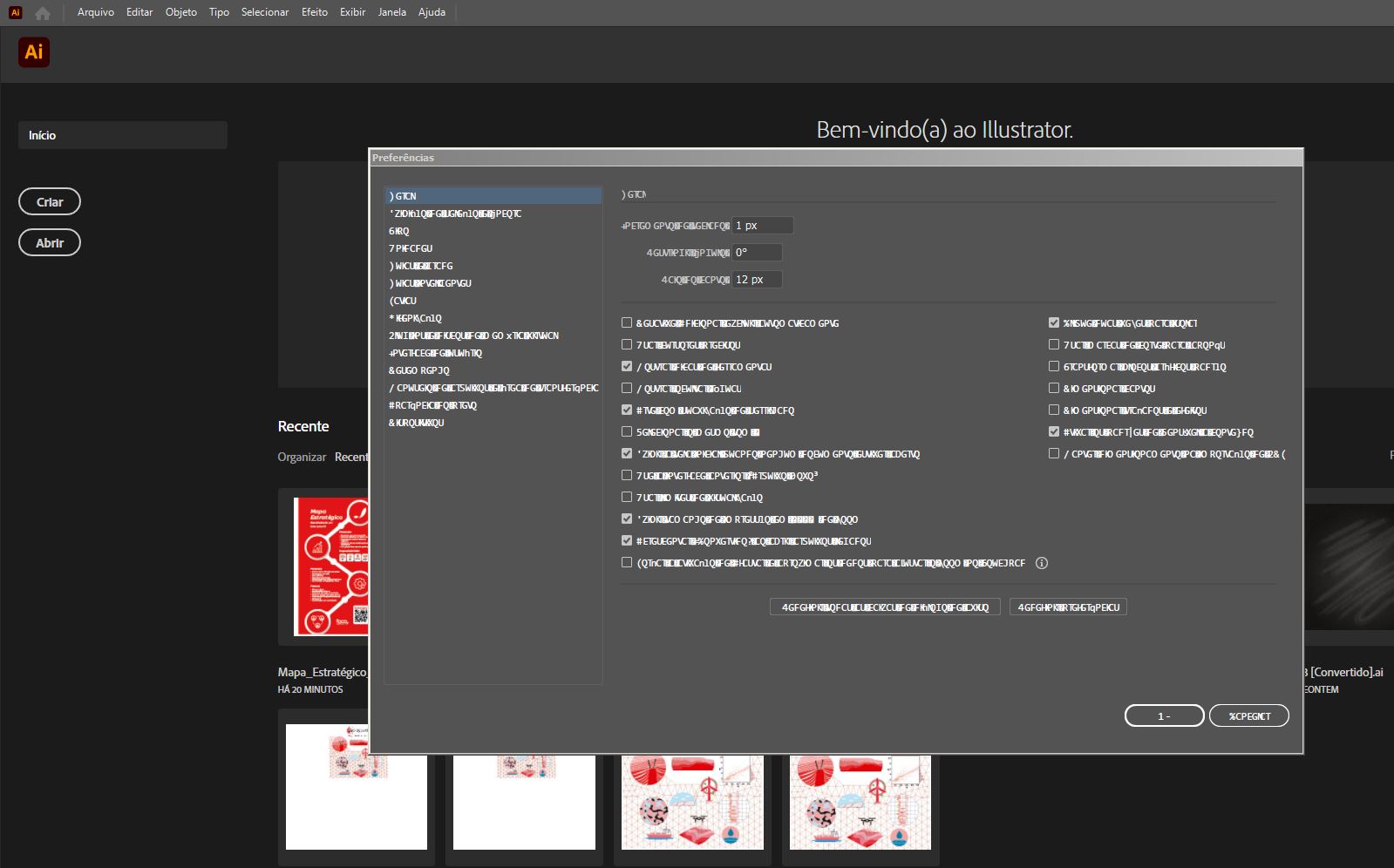Screen dimensions: 1394x868
Task: Toggle the '/QUVTCT QEWNVCT ToIWCU' unchecked checkbox
Action: click(x=627, y=389)
